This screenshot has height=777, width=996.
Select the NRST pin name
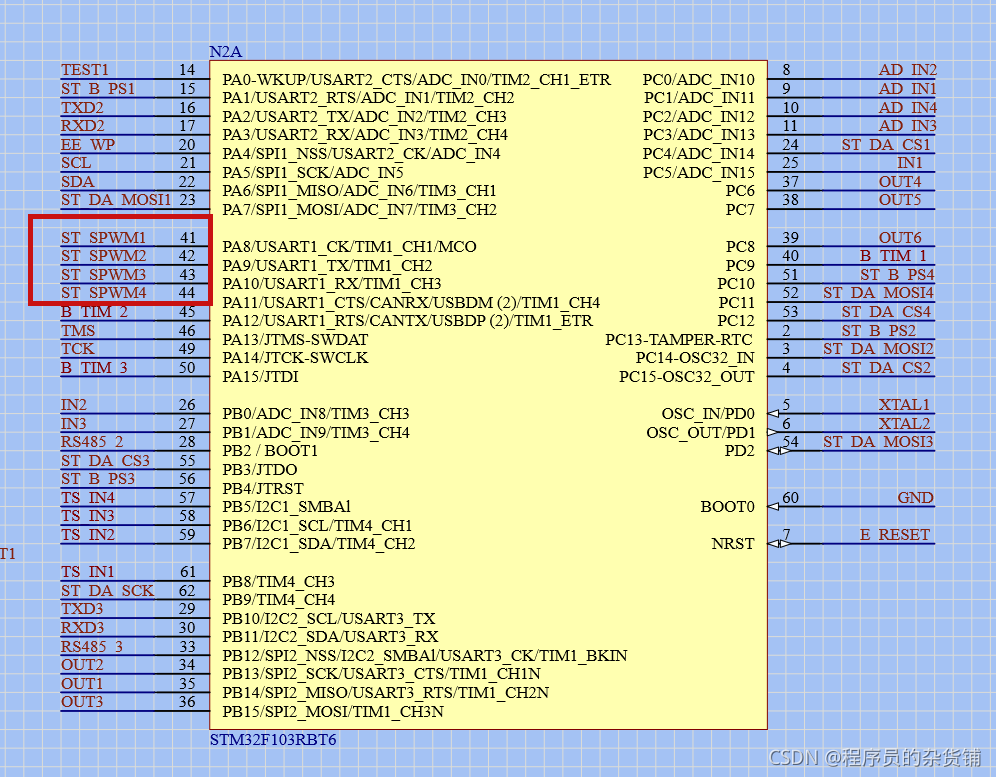(732, 543)
